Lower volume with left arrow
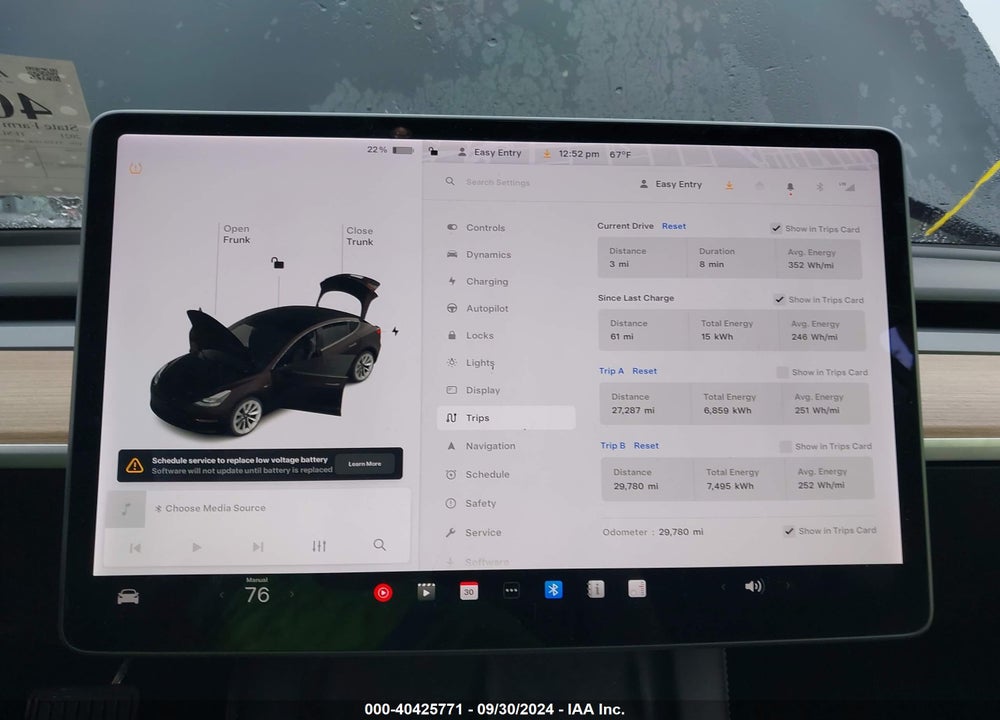This screenshot has height=720, width=1000. pyautogui.click(x=723, y=586)
